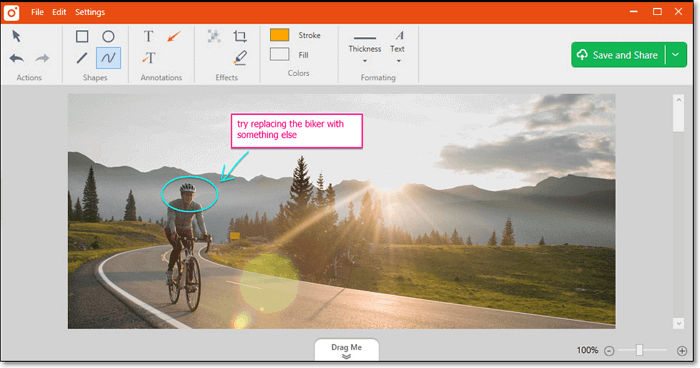Select the rectangle shape tool
The width and height of the screenshot is (700, 368).
82,36
